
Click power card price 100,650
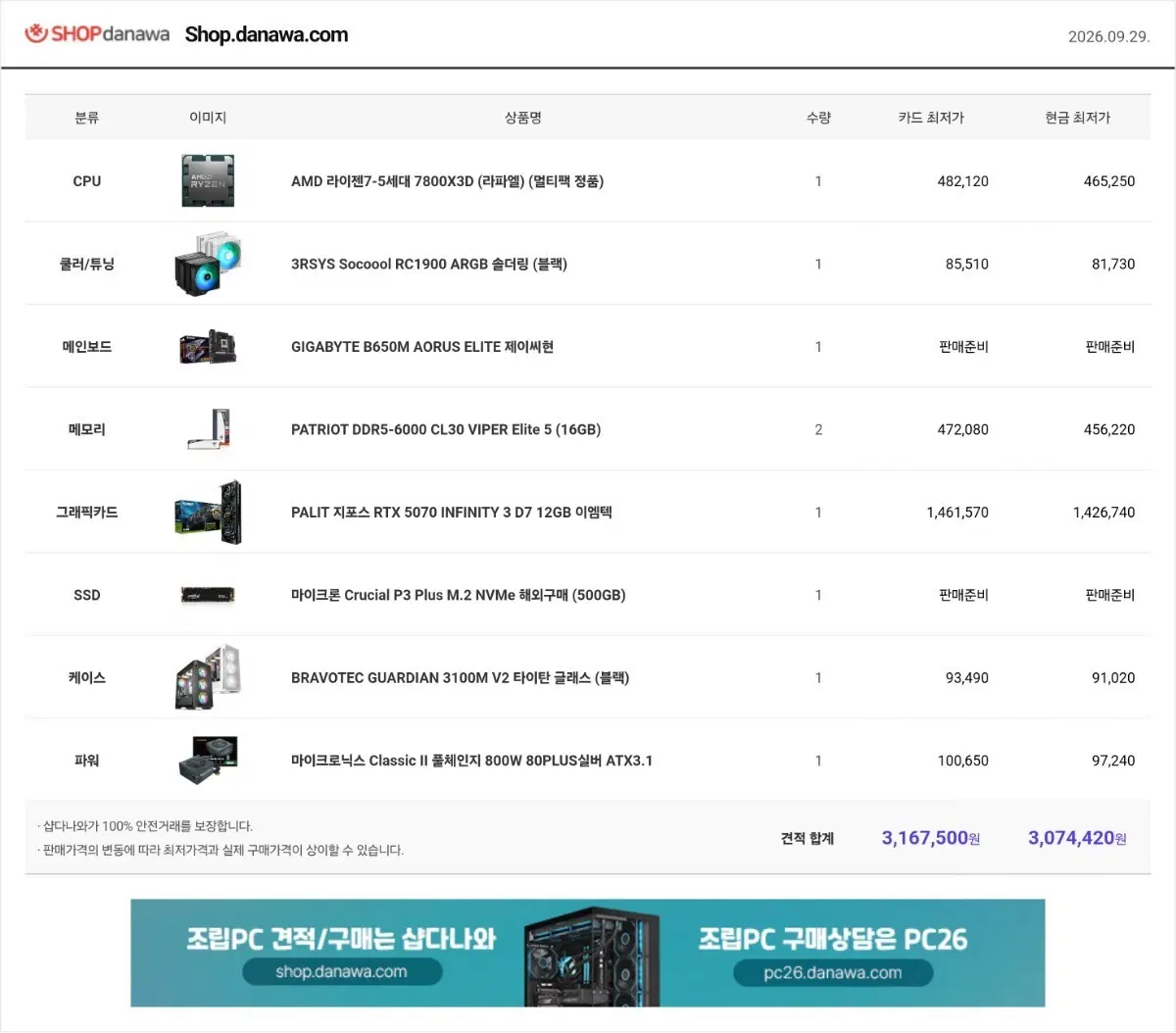tap(962, 761)
